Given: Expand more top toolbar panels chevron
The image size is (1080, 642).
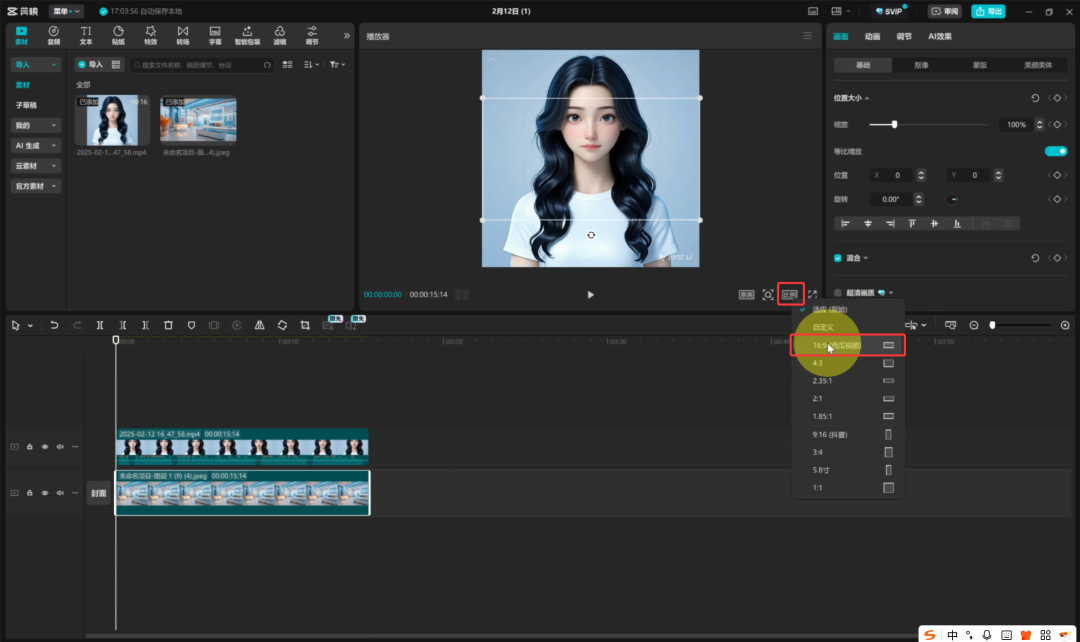Looking at the screenshot, I should tap(346, 36).
